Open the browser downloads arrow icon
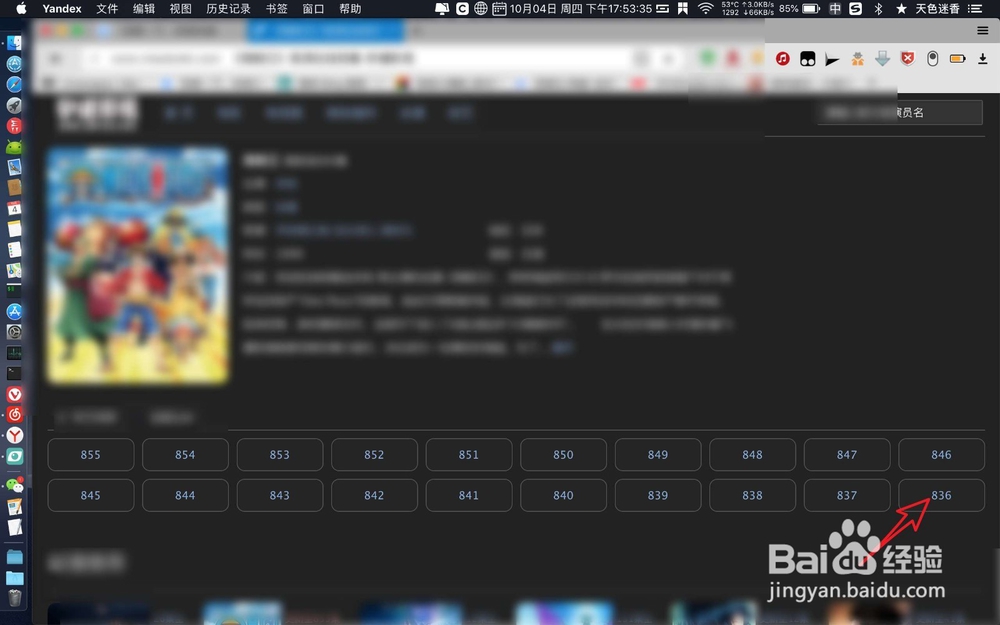Image resolution: width=1000 pixels, height=625 pixels. [x=983, y=59]
